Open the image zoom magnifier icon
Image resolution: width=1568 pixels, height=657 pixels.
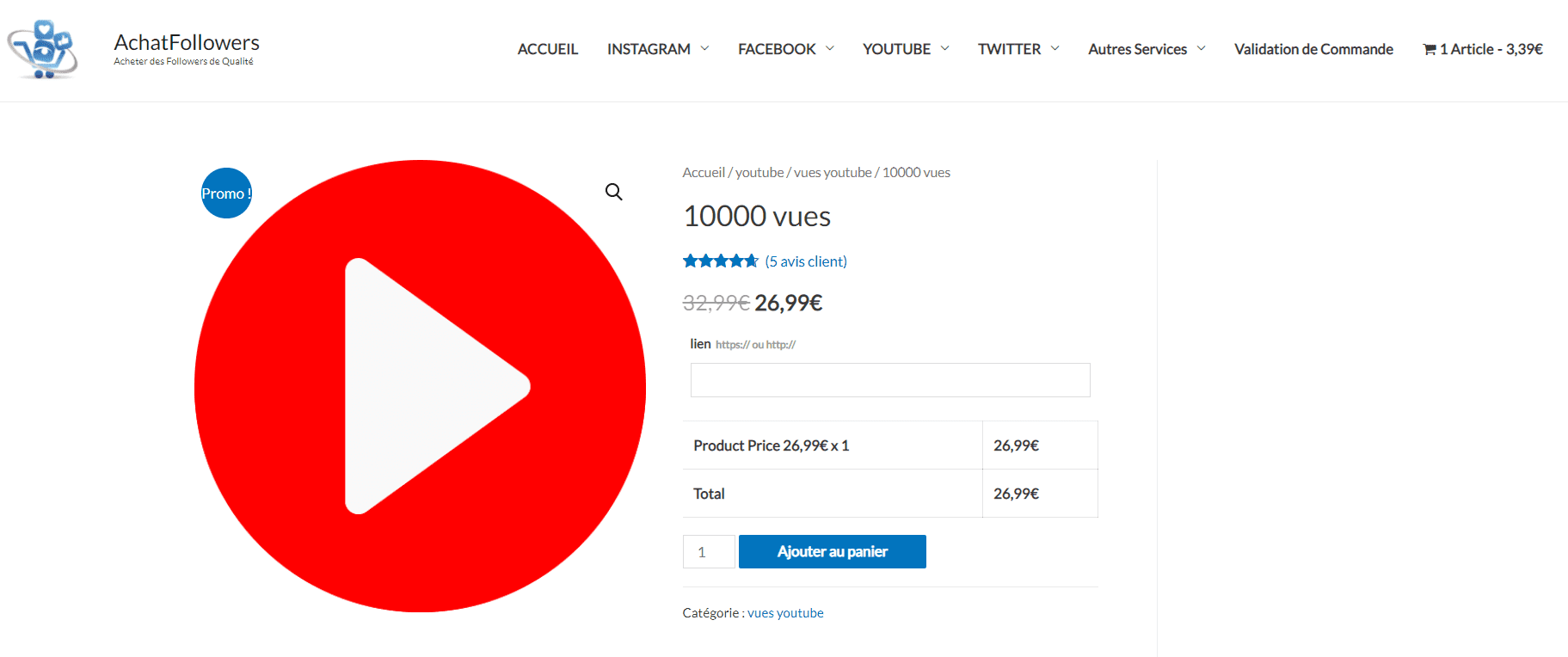tap(613, 192)
